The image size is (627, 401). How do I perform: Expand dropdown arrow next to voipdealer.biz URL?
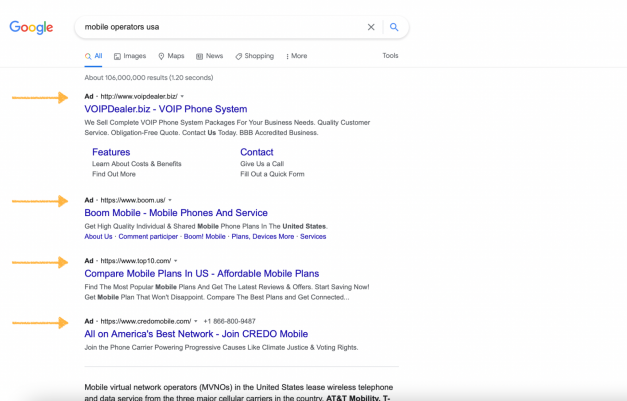pos(182,96)
